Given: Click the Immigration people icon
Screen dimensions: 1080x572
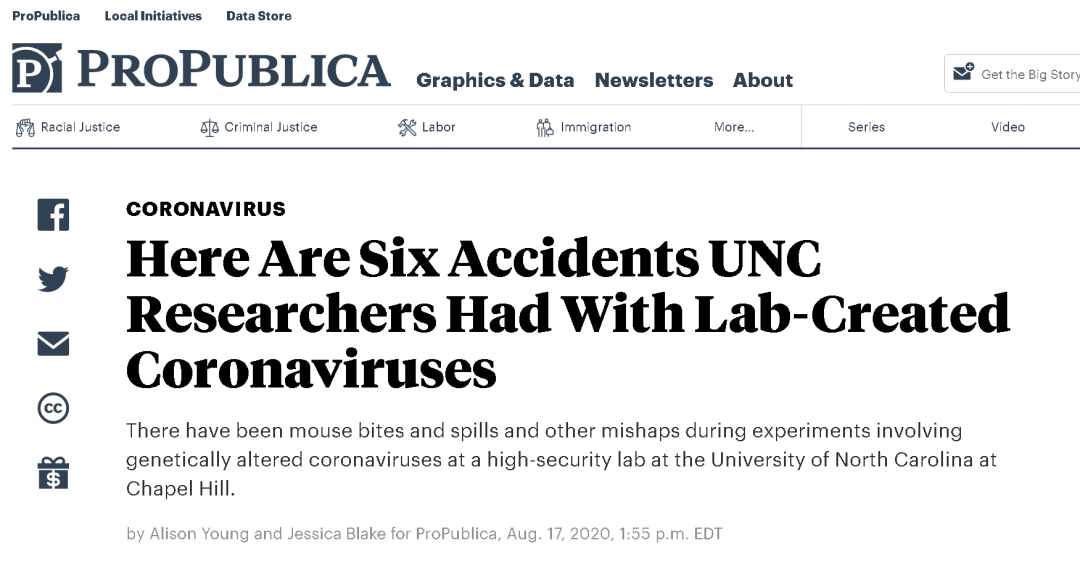Looking at the screenshot, I should pyautogui.click(x=545, y=127).
